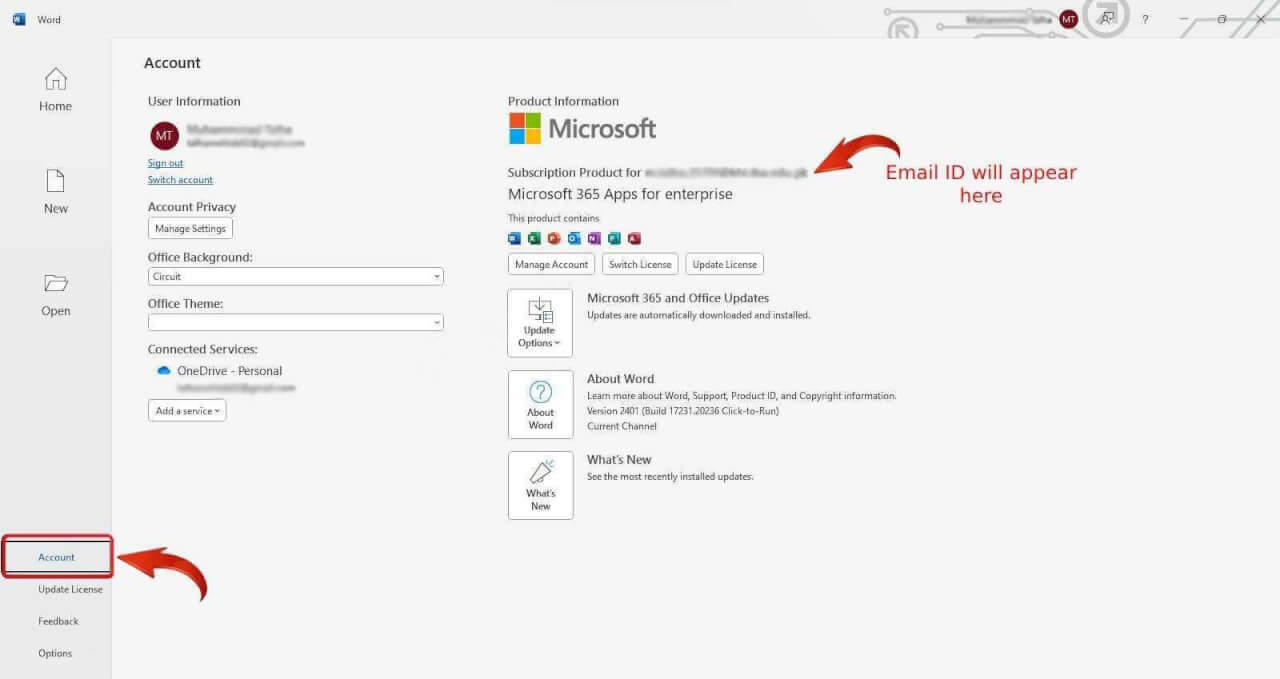Select the PowerPoint icon under This product contains

click(x=553, y=238)
